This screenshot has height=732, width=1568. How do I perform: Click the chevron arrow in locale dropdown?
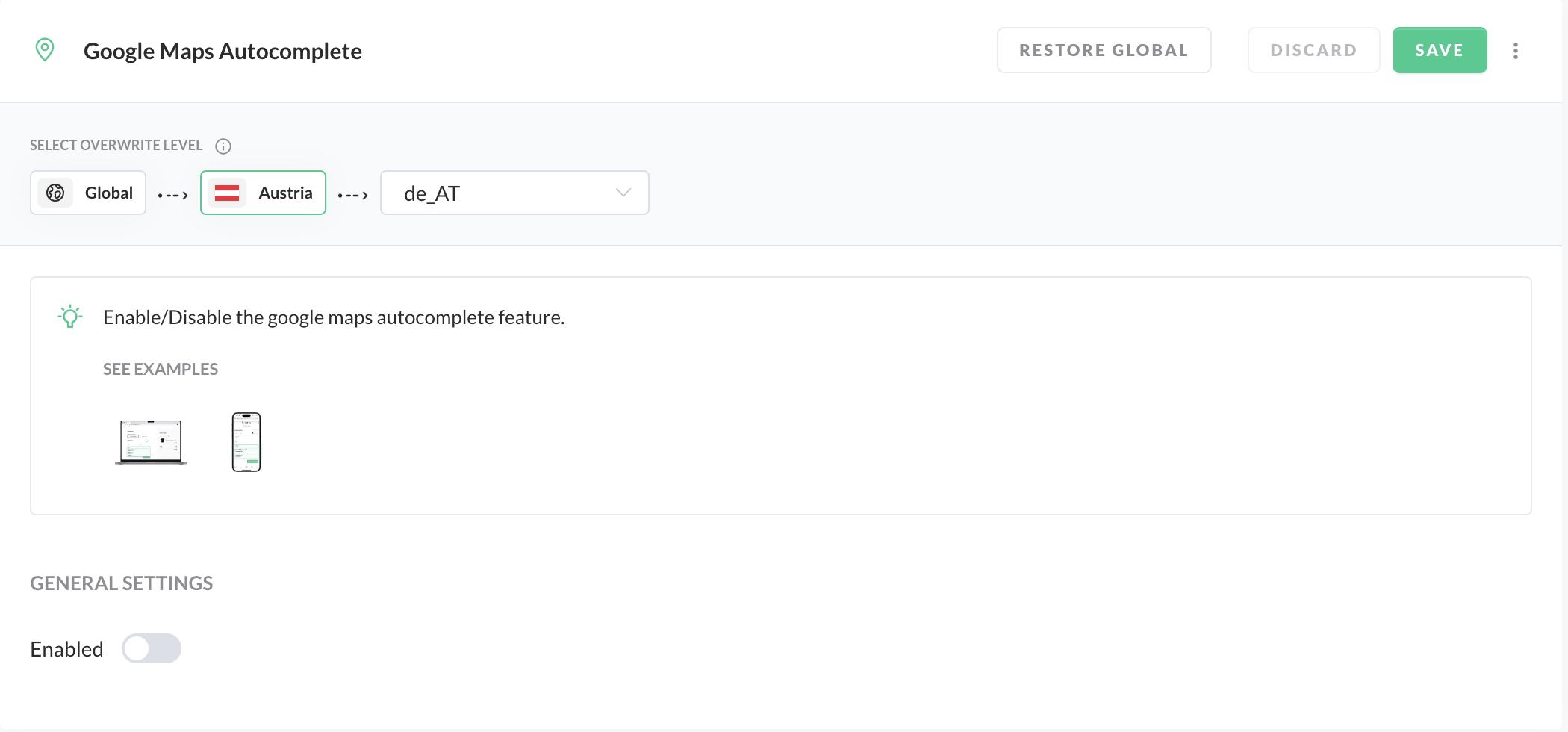[623, 193]
